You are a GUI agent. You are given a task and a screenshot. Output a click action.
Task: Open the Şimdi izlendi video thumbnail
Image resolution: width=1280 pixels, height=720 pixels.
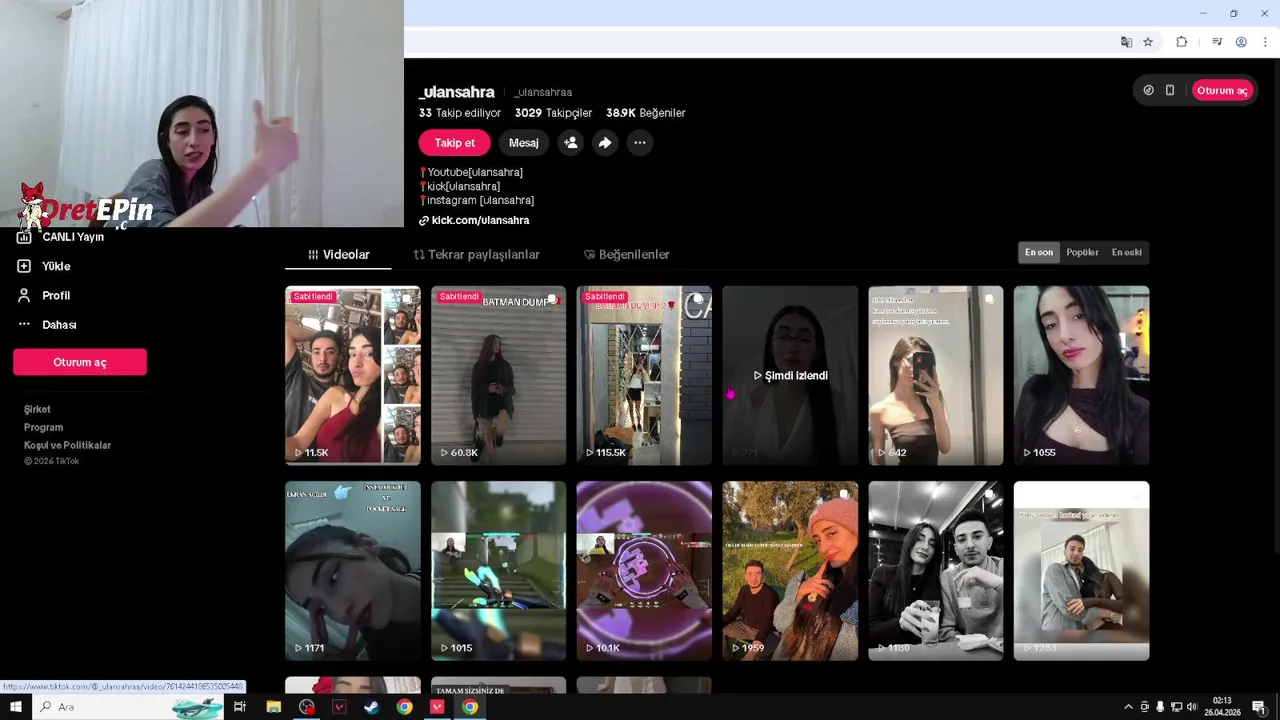[790, 375]
